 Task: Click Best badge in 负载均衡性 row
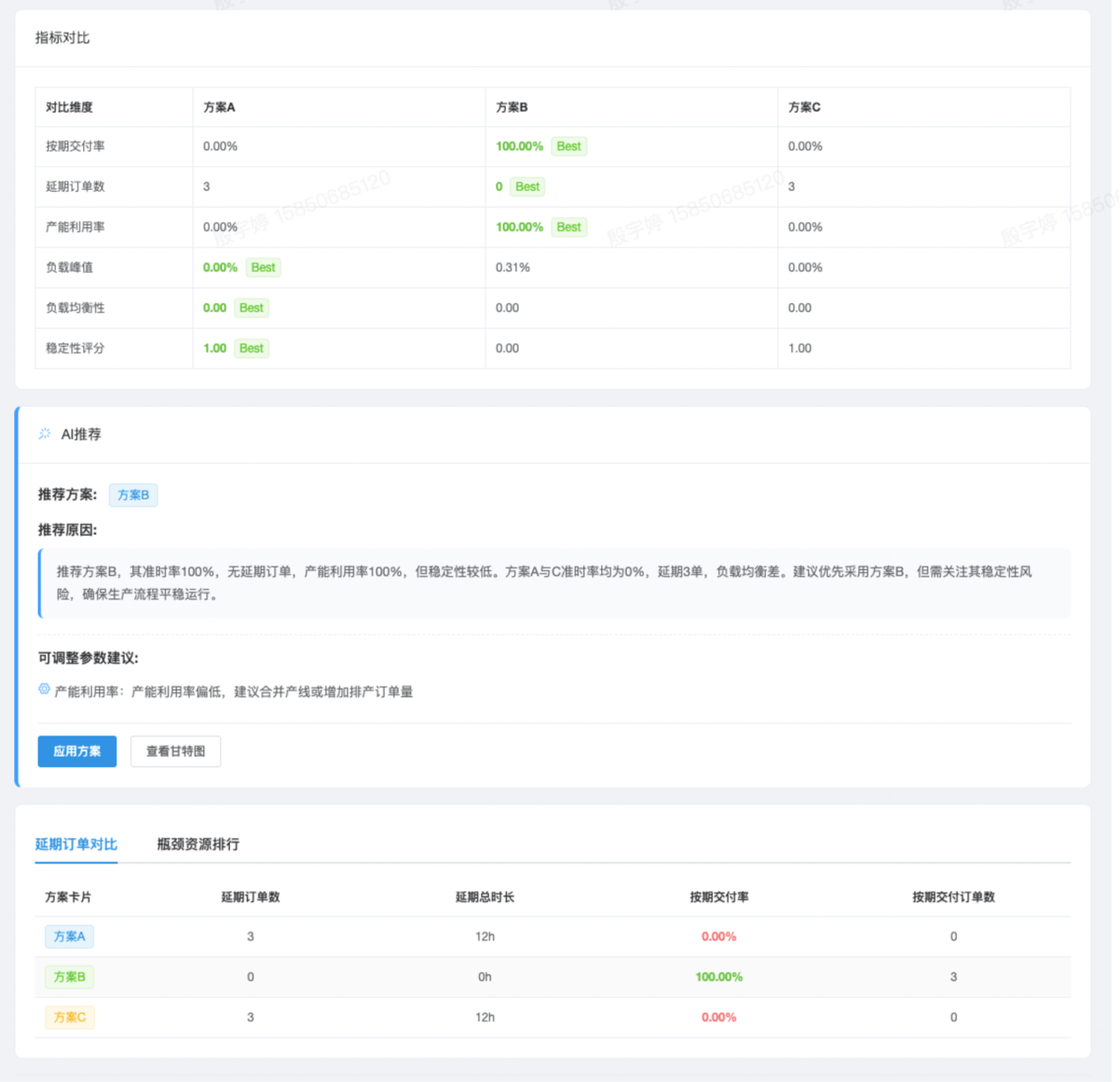(252, 308)
